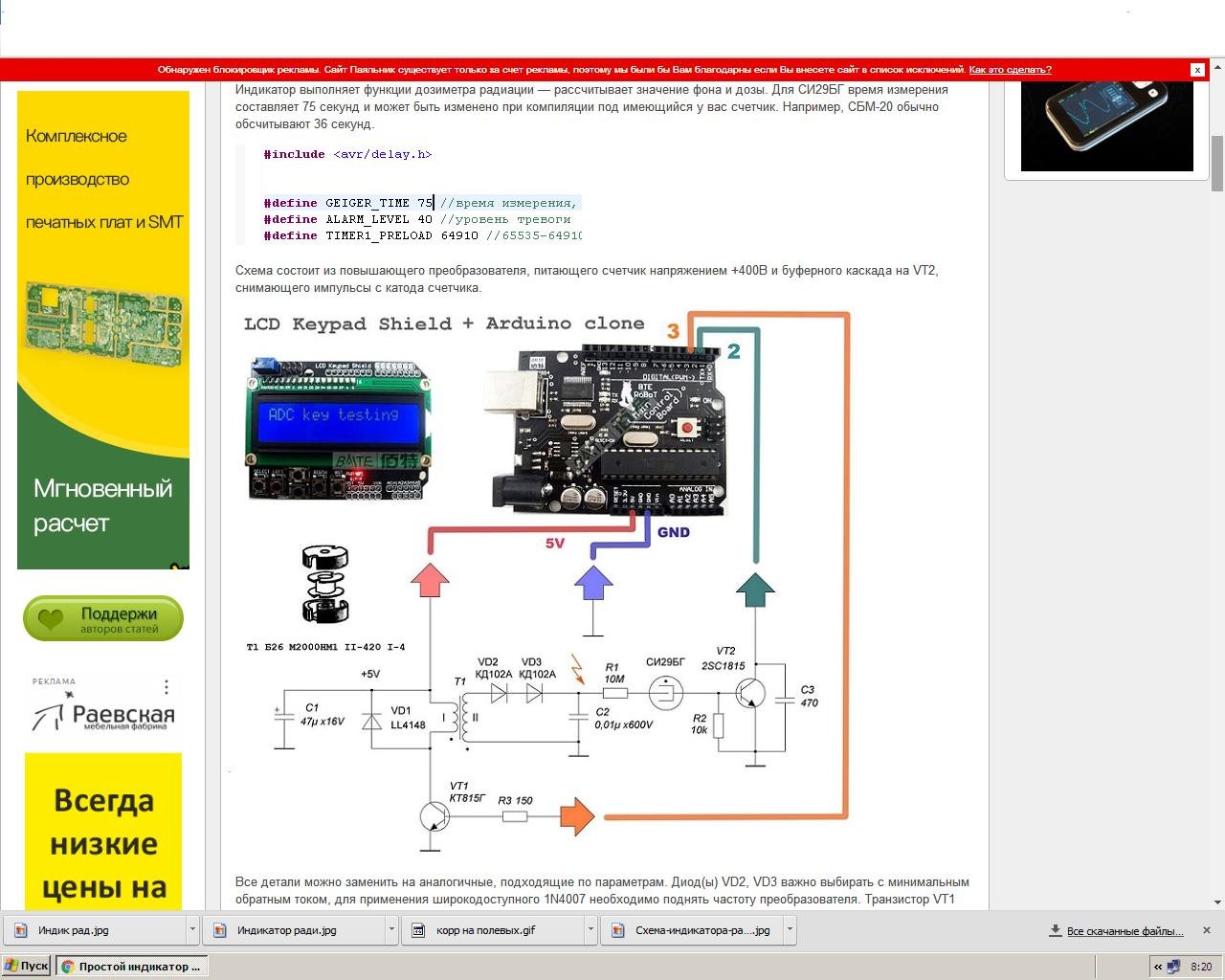This screenshot has height=980, width=1225.
Task: Click the 'Мгновенный расчет' PCB ad banner
Action: click(103, 330)
